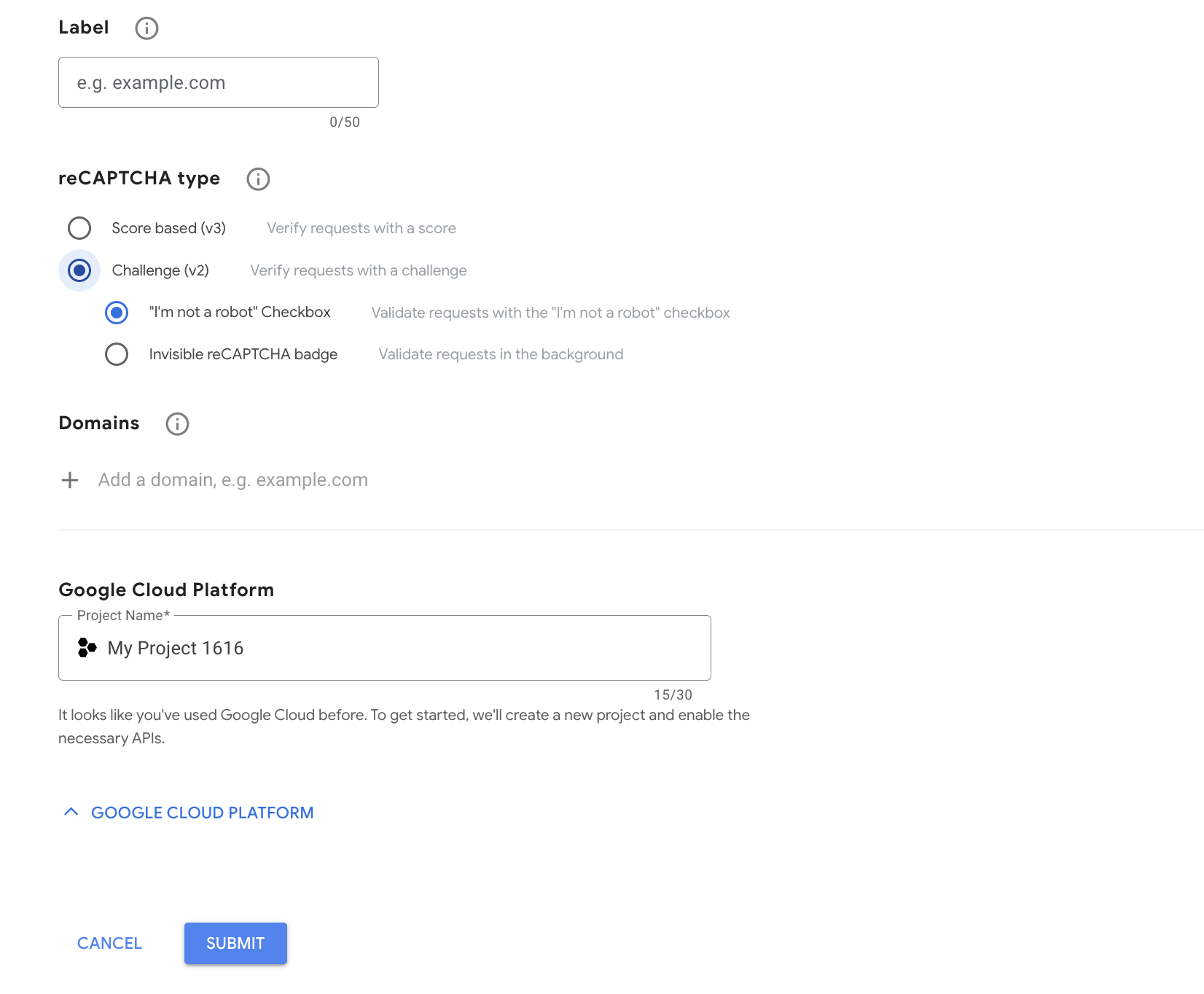The height and width of the screenshot is (994, 1204).
Task: Focus the Label text input field
Action: point(219,82)
